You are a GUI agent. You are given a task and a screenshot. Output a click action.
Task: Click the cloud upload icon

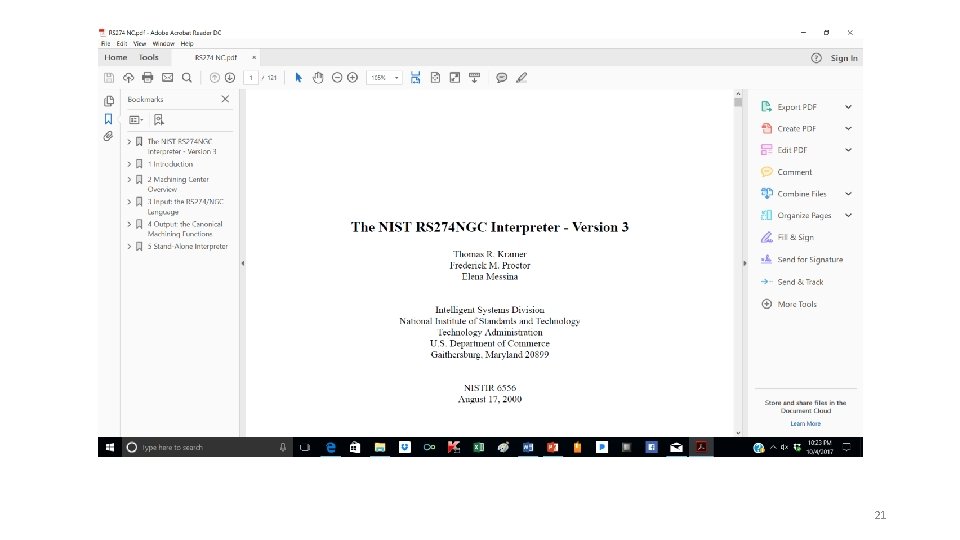click(128, 78)
